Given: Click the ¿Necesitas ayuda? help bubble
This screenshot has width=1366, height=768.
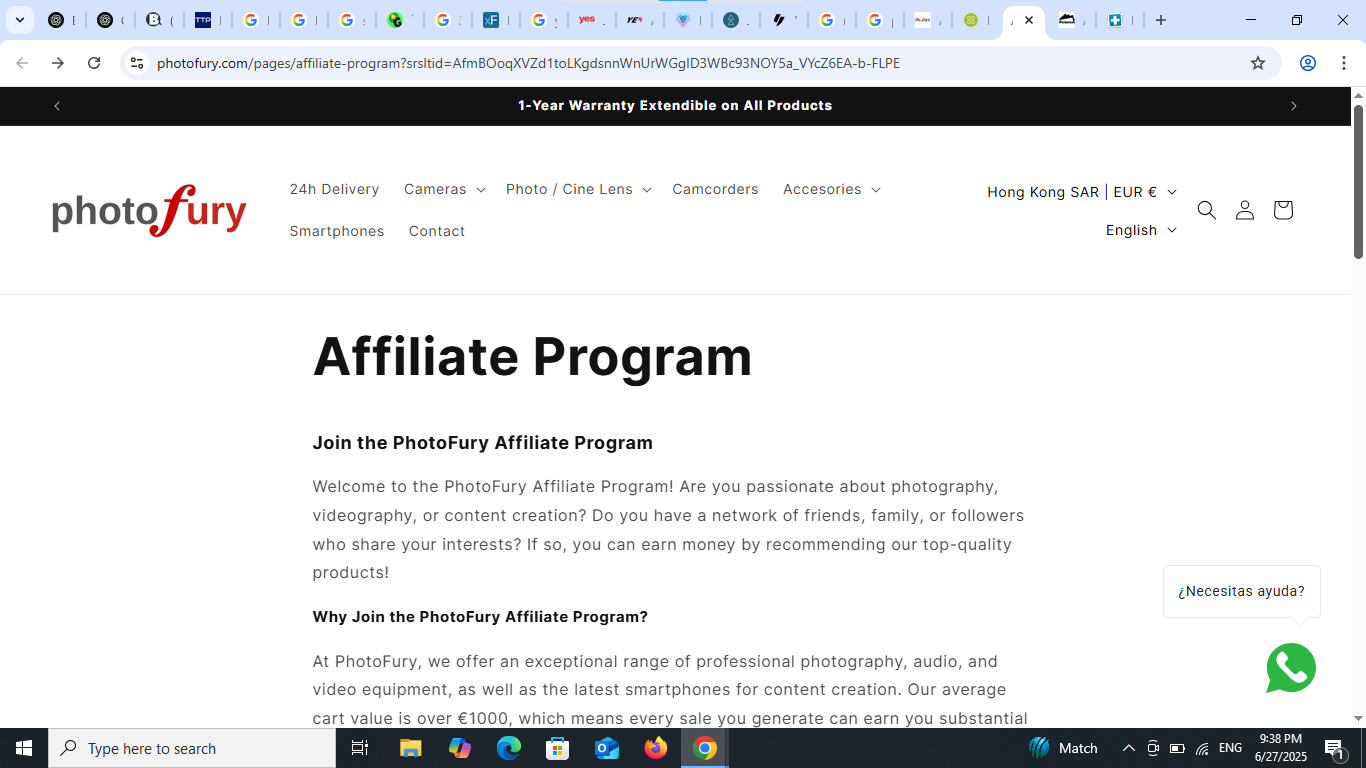Looking at the screenshot, I should [1241, 591].
